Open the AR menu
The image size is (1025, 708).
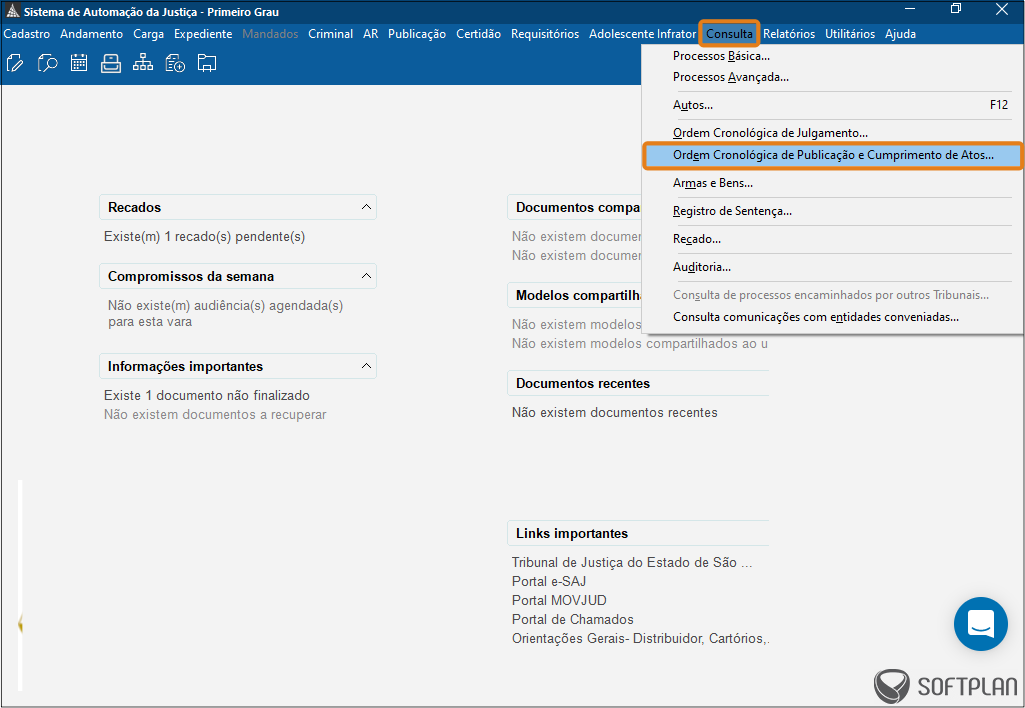click(371, 34)
